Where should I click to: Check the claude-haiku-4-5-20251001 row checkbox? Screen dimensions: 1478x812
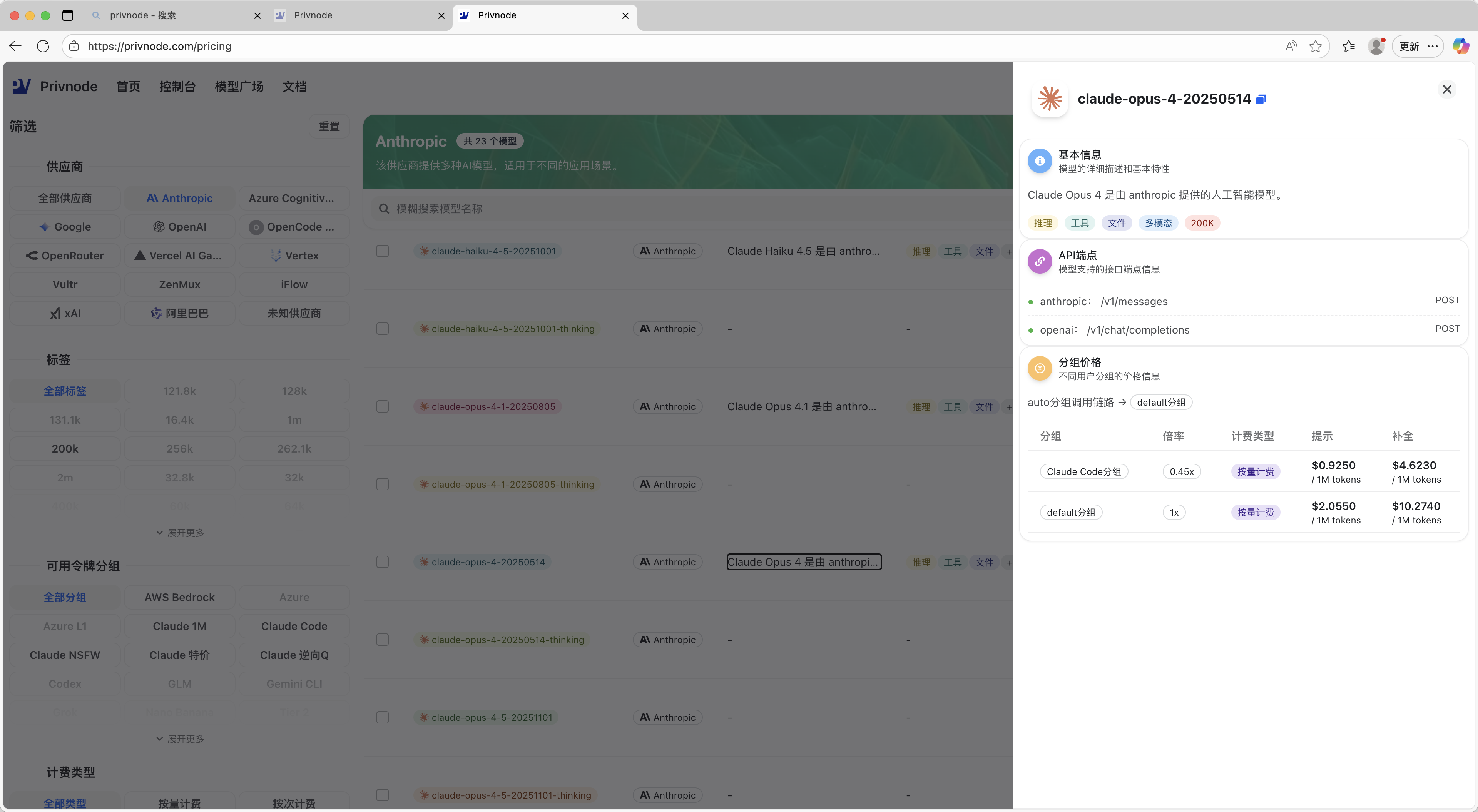pos(382,251)
